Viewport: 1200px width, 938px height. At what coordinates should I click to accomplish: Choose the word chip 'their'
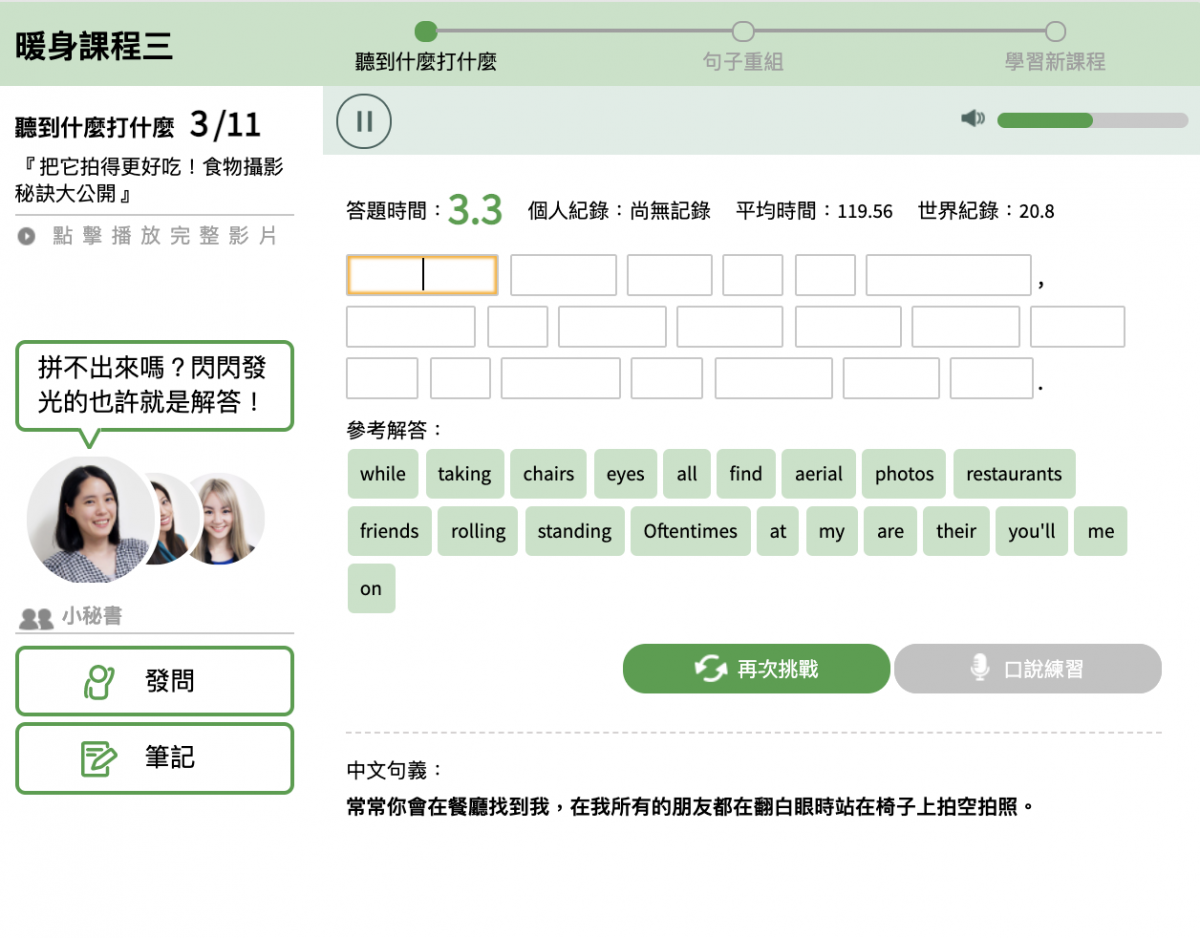point(956,531)
